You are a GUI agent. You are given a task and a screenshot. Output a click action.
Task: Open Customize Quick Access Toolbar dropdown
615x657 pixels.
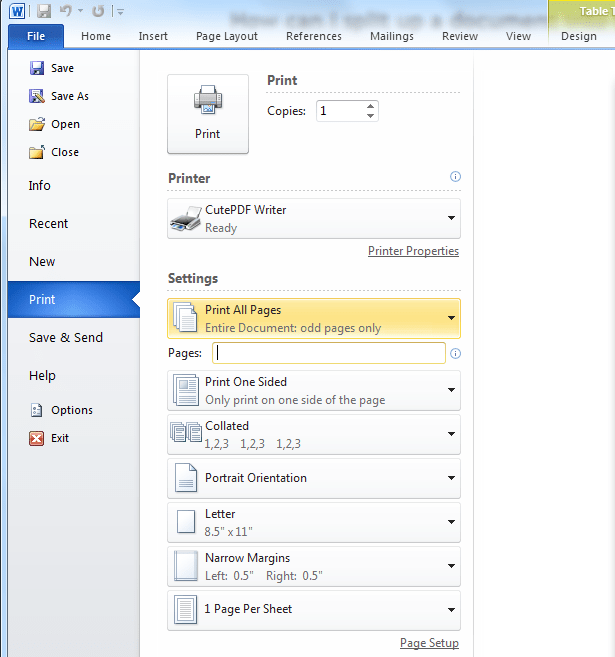(120, 12)
